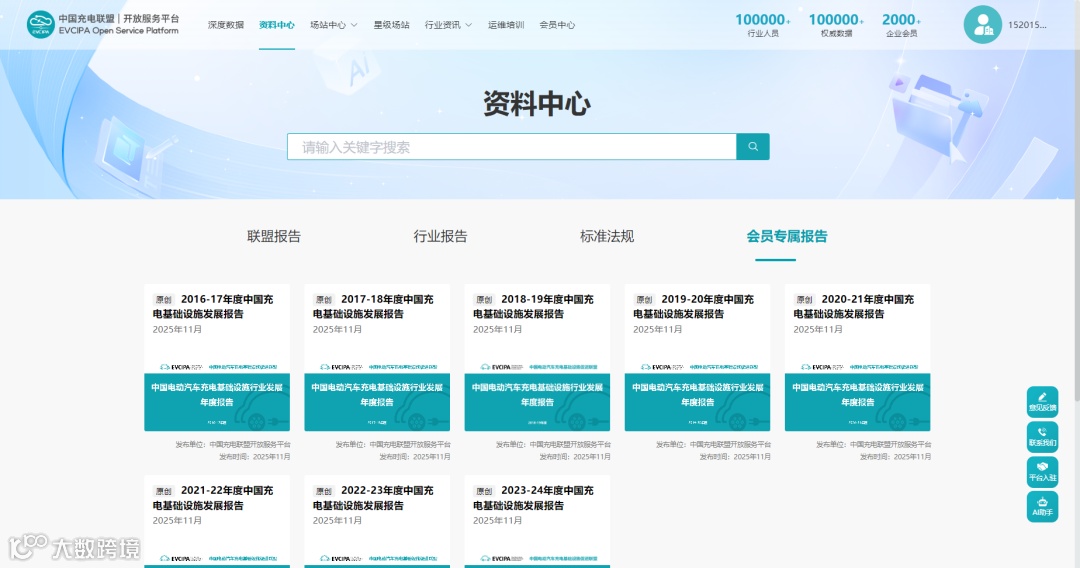This screenshot has width=1080, height=568.
Task: Click the search magnifier button
Action: point(753,147)
